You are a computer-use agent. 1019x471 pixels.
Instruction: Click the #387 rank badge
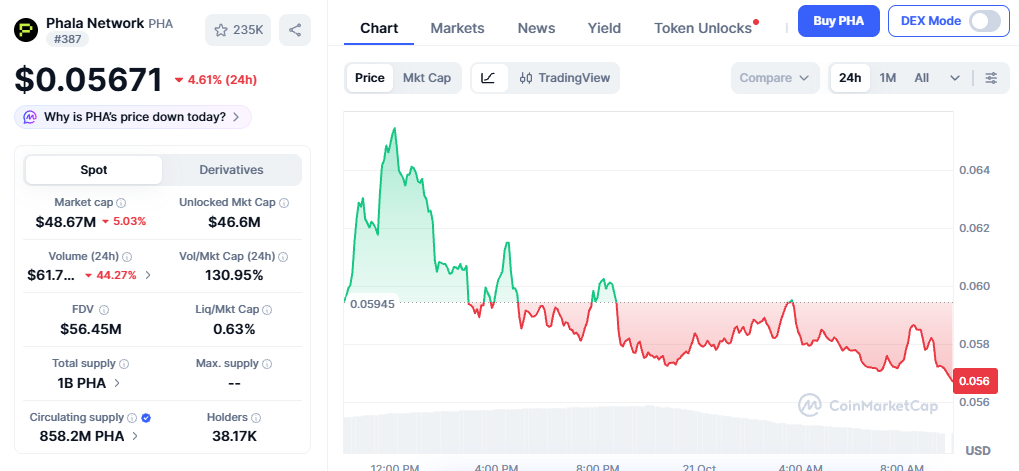(x=67, y=39)
